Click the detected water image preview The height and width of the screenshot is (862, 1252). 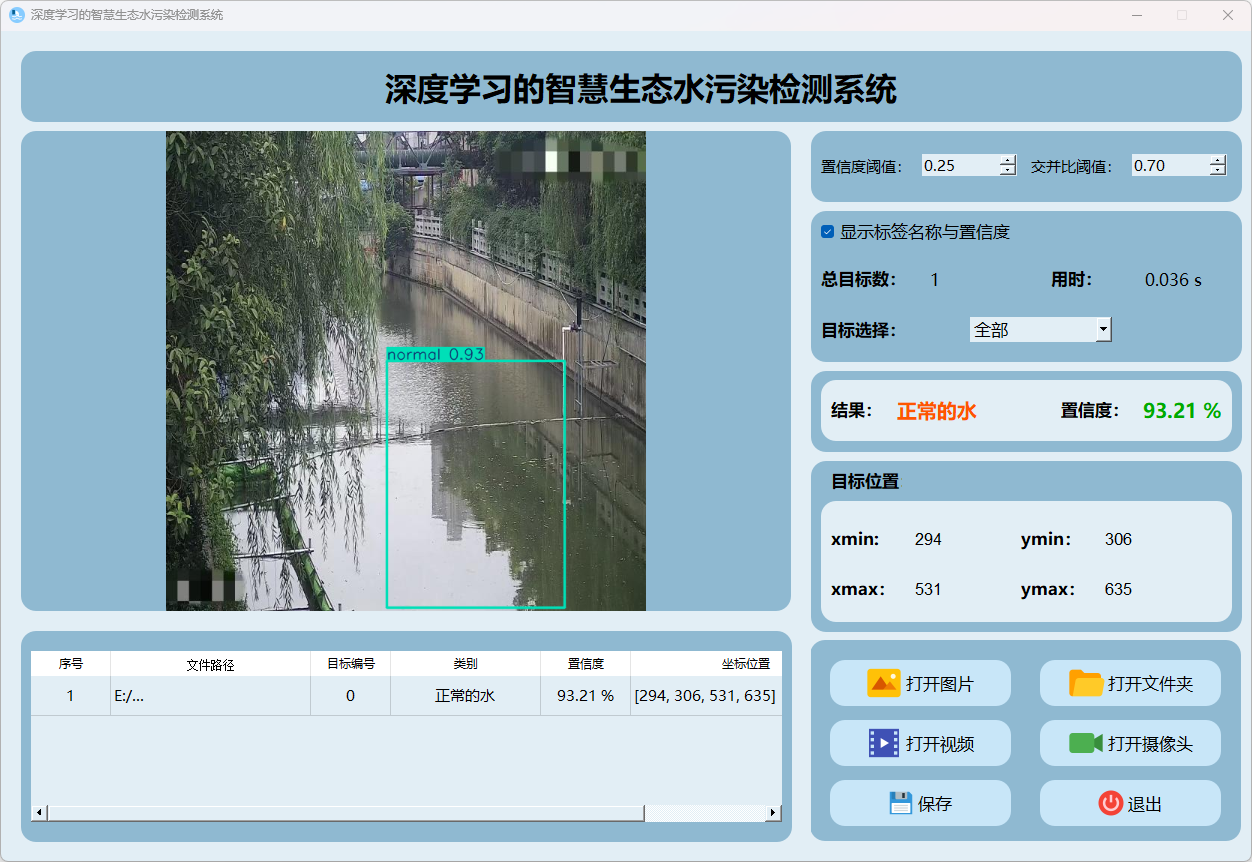point(405,370)
